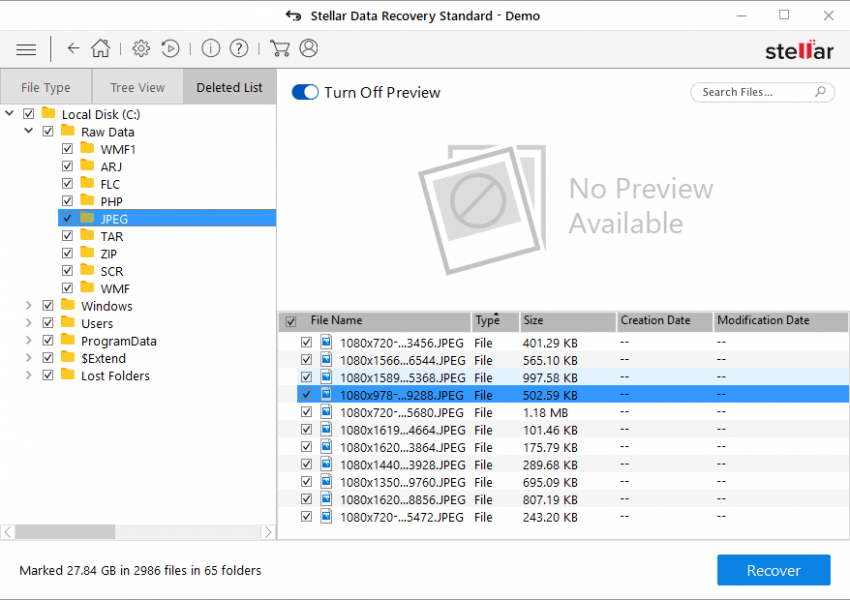Image resolution: width=850 pixels, height=600 pixels.
Task: Open the Buy Online cart icon
Action: 280,49
